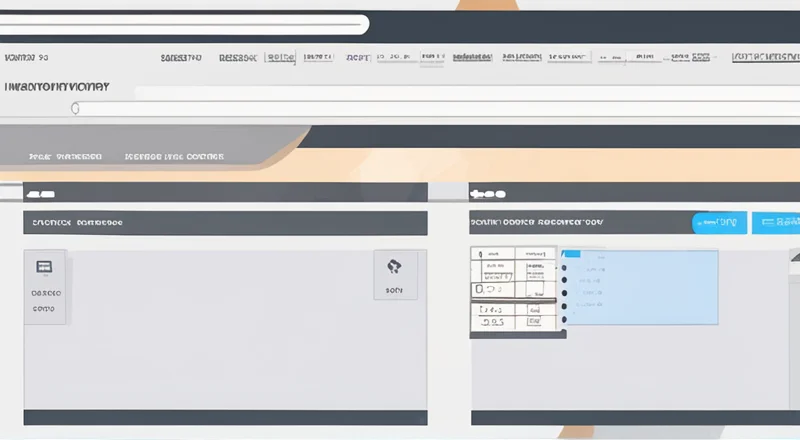Image resolution: width=800 pixels, height=440 pixels.
Task: Click the grid-layout icon in the left panel card
Action: 44,268
